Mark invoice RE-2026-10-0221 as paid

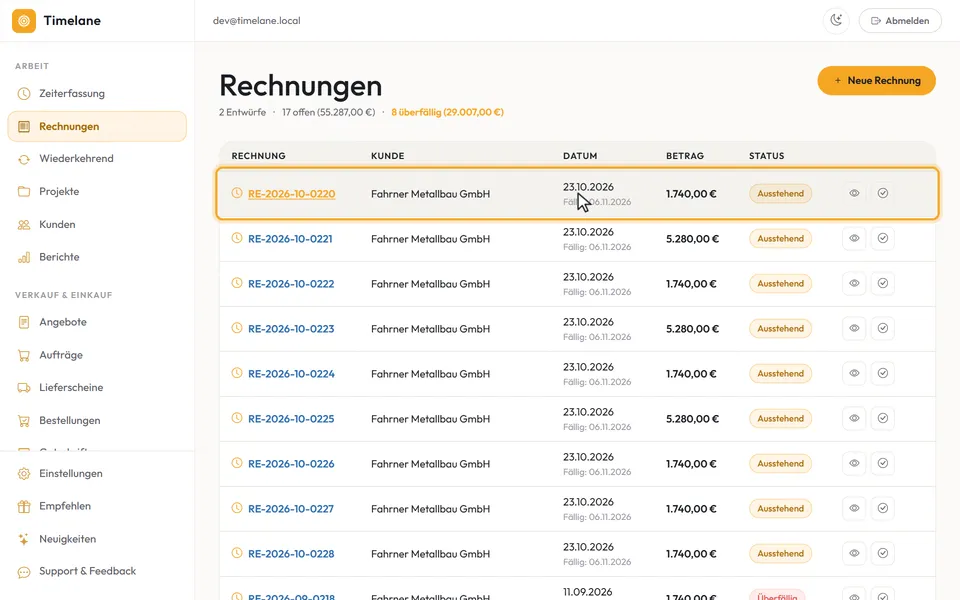pos(883,238)
